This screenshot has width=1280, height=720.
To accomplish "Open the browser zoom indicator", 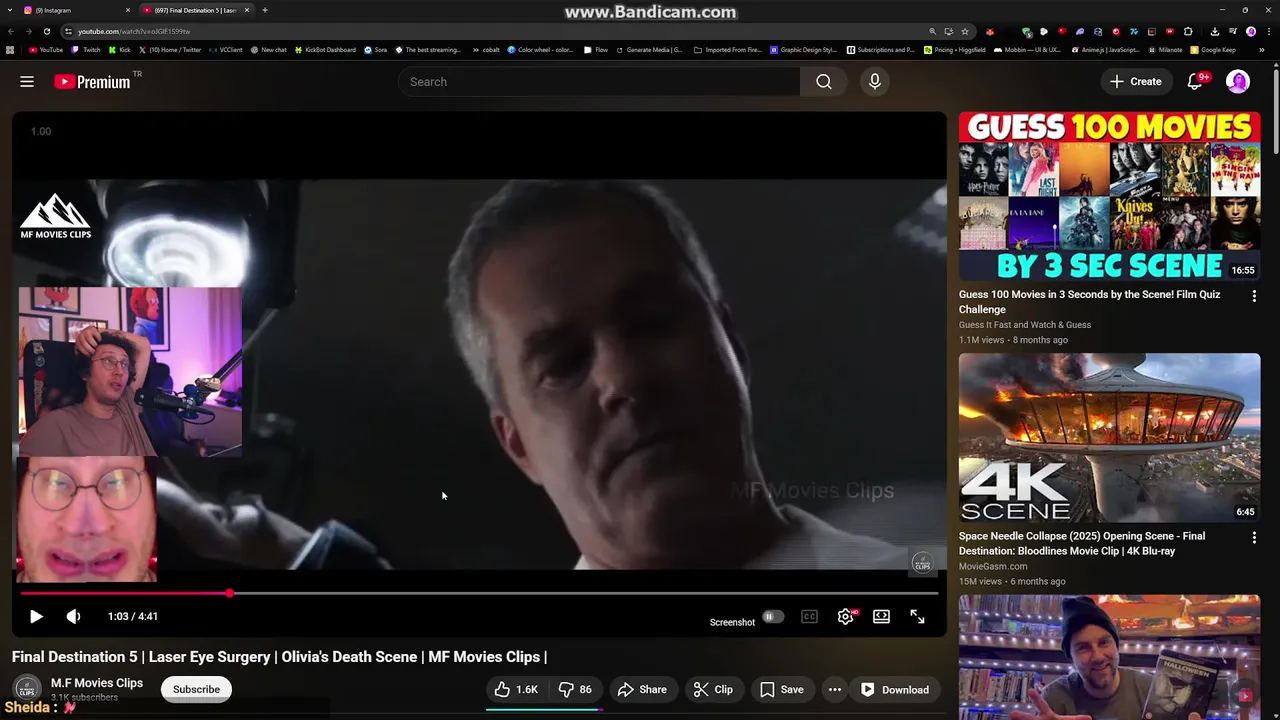I will point(933,31).
